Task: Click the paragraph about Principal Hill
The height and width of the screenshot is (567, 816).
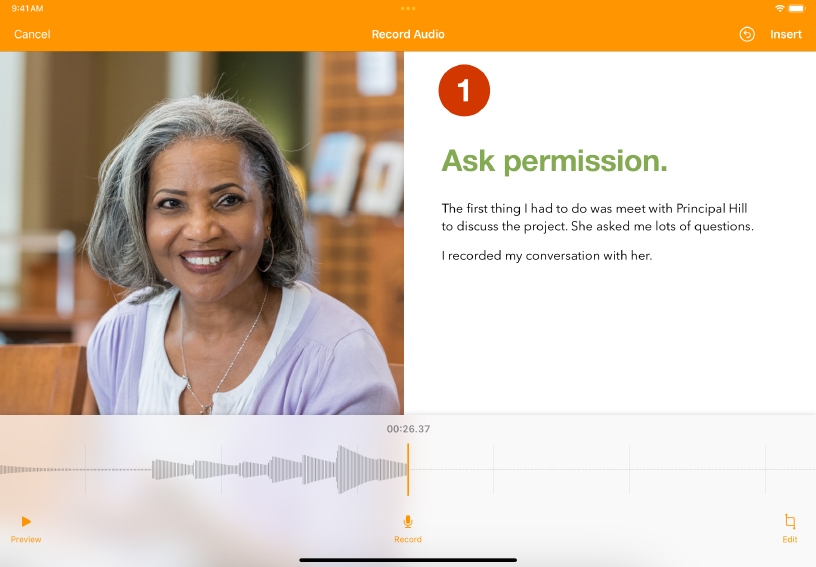Action: tap(597, 217)
